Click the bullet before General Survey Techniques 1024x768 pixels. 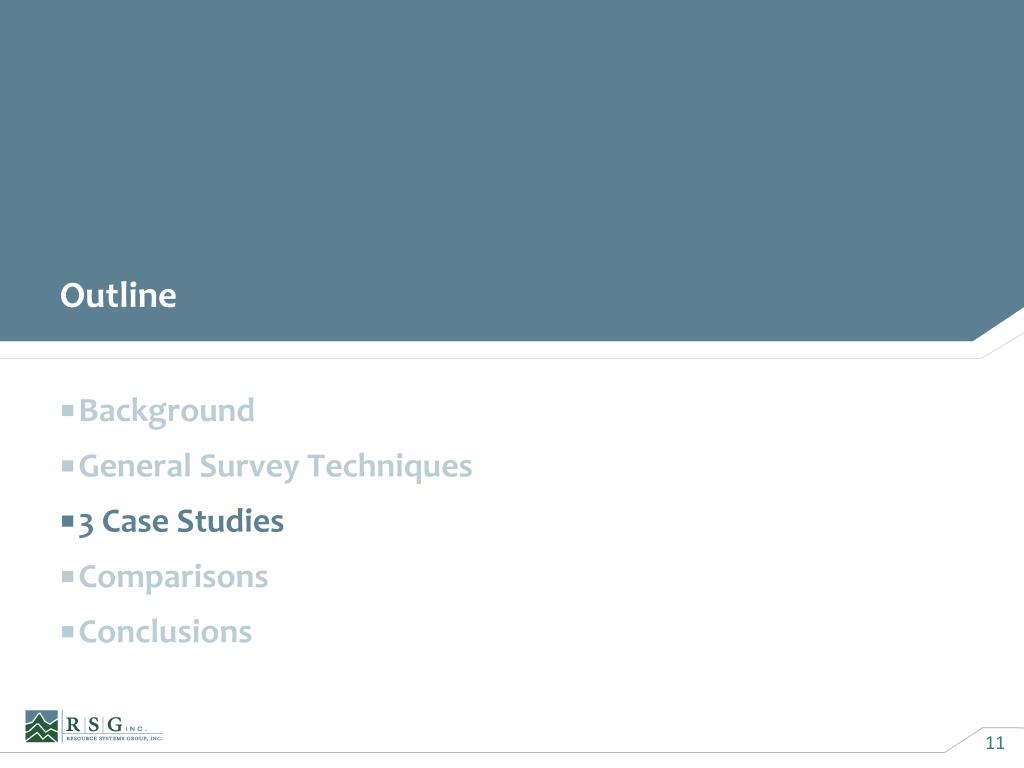tap(67, 466)
